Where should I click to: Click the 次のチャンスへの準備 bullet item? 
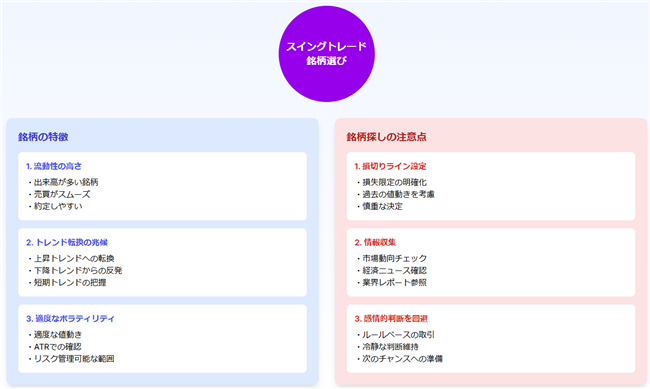pos(400,359)
